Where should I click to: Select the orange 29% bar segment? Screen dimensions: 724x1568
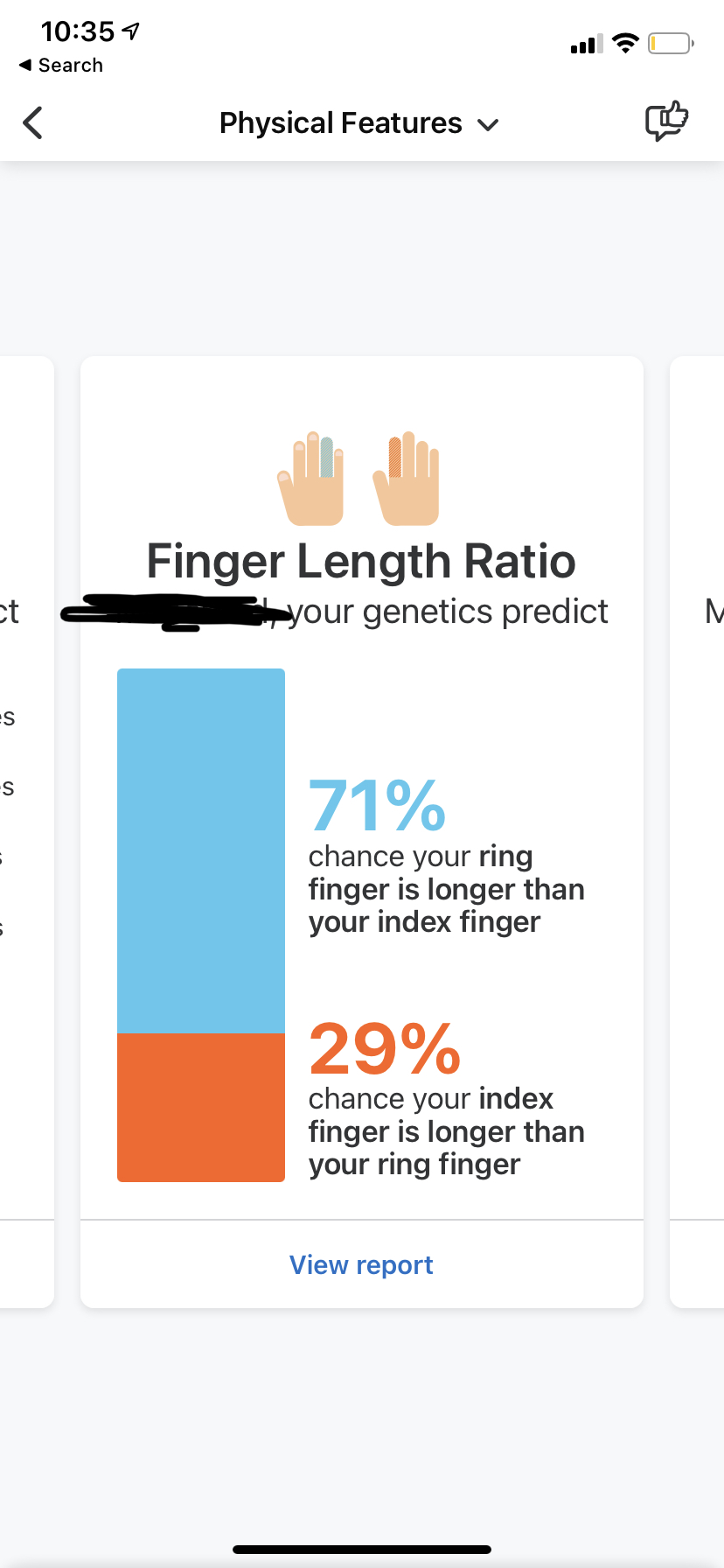coord(201,1108)
